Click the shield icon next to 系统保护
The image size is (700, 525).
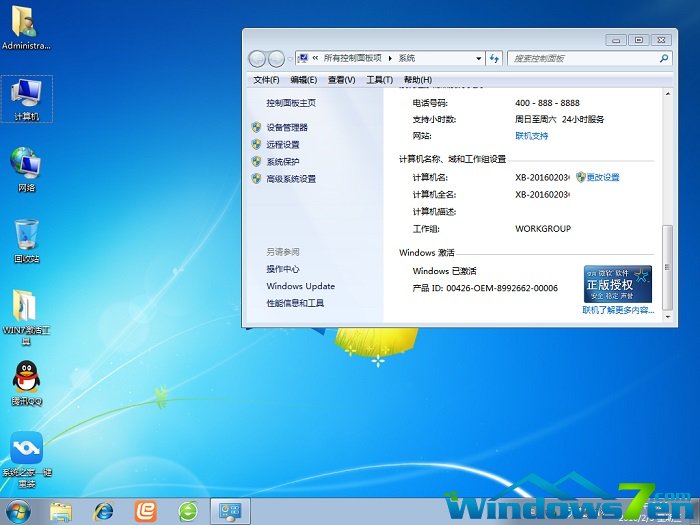pos(256,161)
